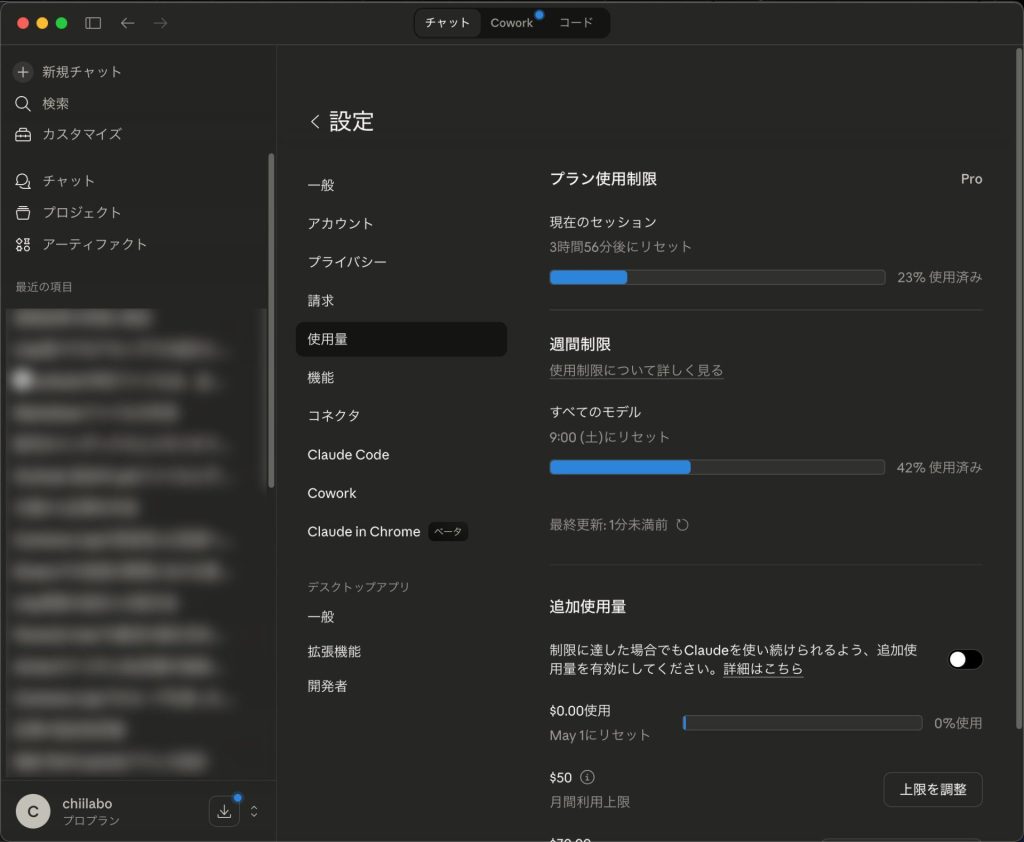Select the 使用量 settings section

(401, 339)
